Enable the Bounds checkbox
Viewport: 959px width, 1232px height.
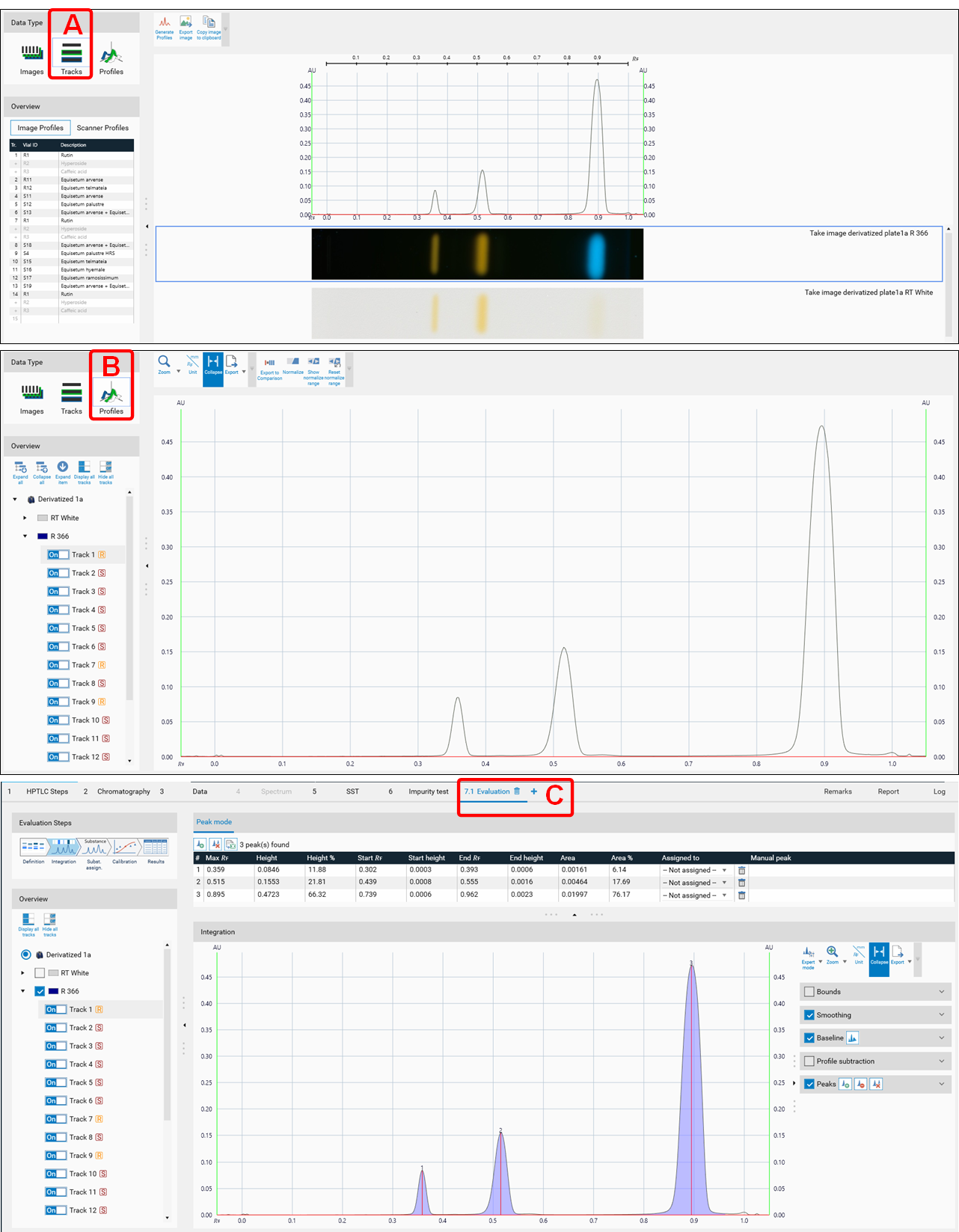pyautogui.click(x=809, y=992)
